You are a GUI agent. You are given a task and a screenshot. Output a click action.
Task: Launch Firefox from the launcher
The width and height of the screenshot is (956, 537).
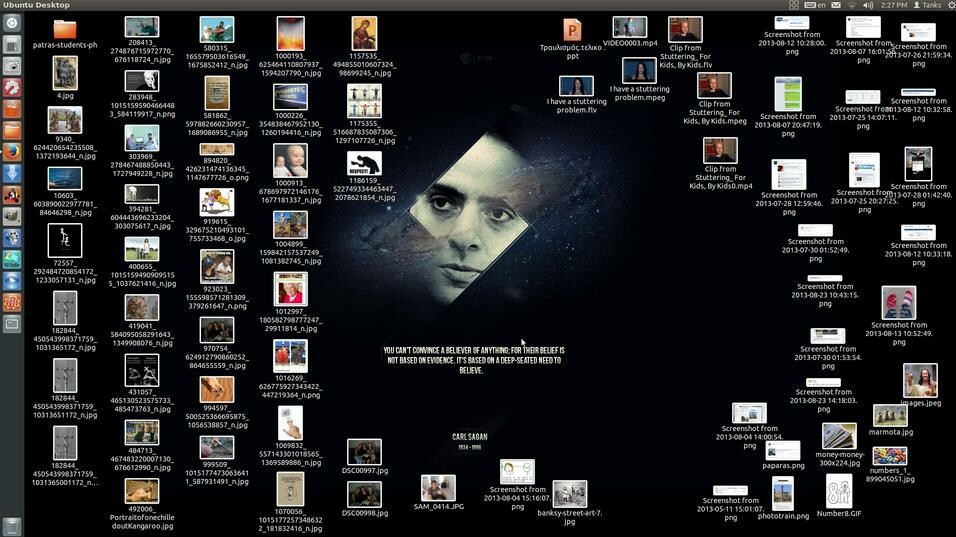coord(12,152)
